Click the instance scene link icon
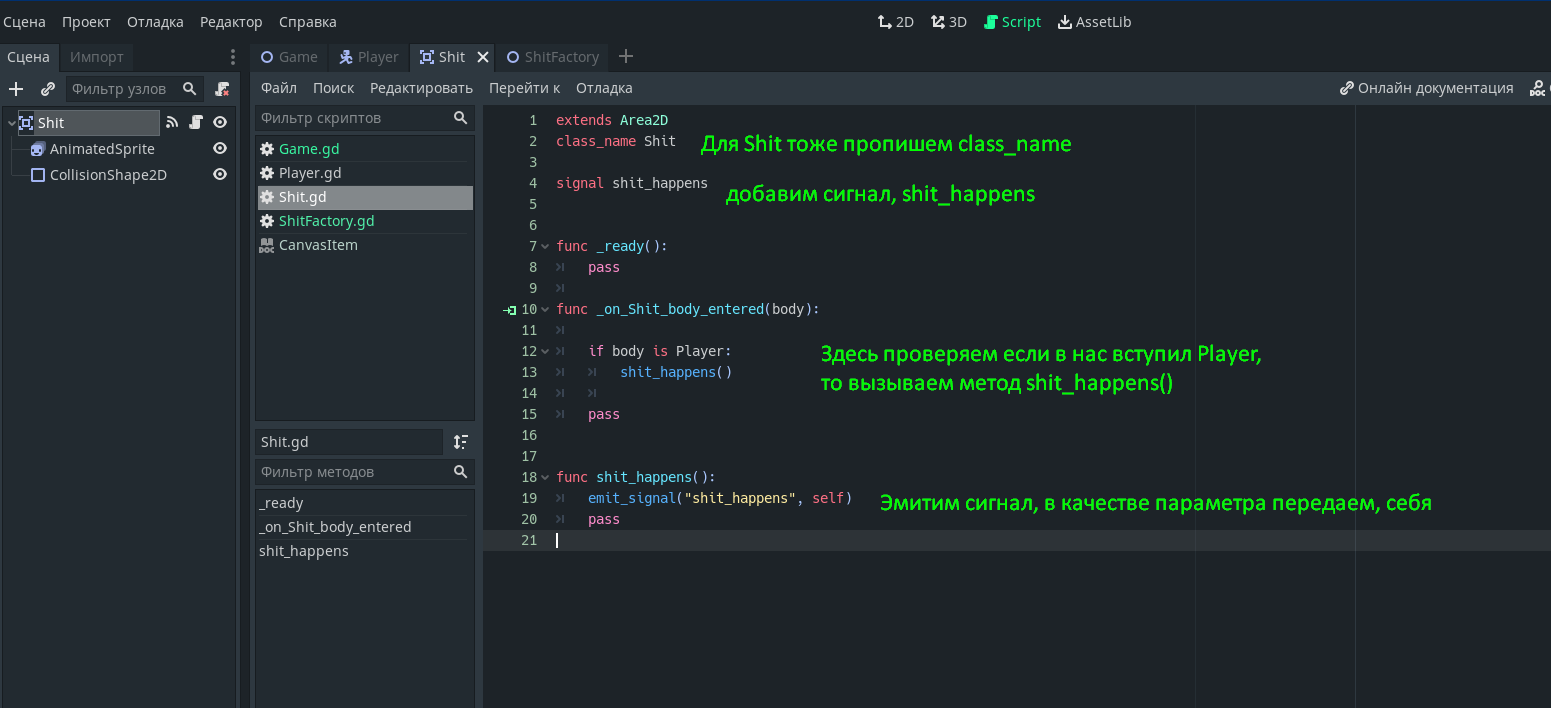Image resolution: width=1551 pixels, height=708 pixels. pyautogui.click(x=47, y=89)
